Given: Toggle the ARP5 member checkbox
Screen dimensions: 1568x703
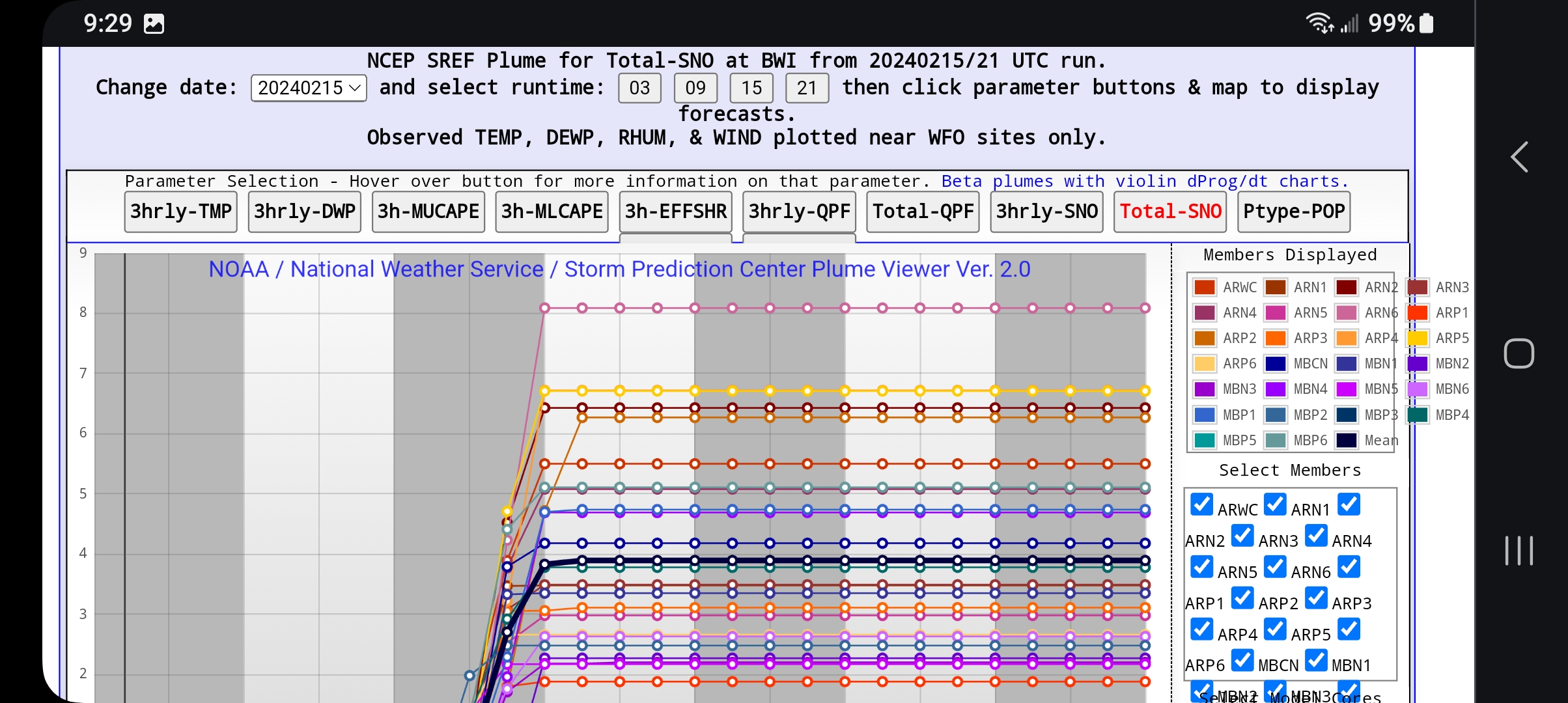Looking at the screenshot, I should (x=1275, y=629).
